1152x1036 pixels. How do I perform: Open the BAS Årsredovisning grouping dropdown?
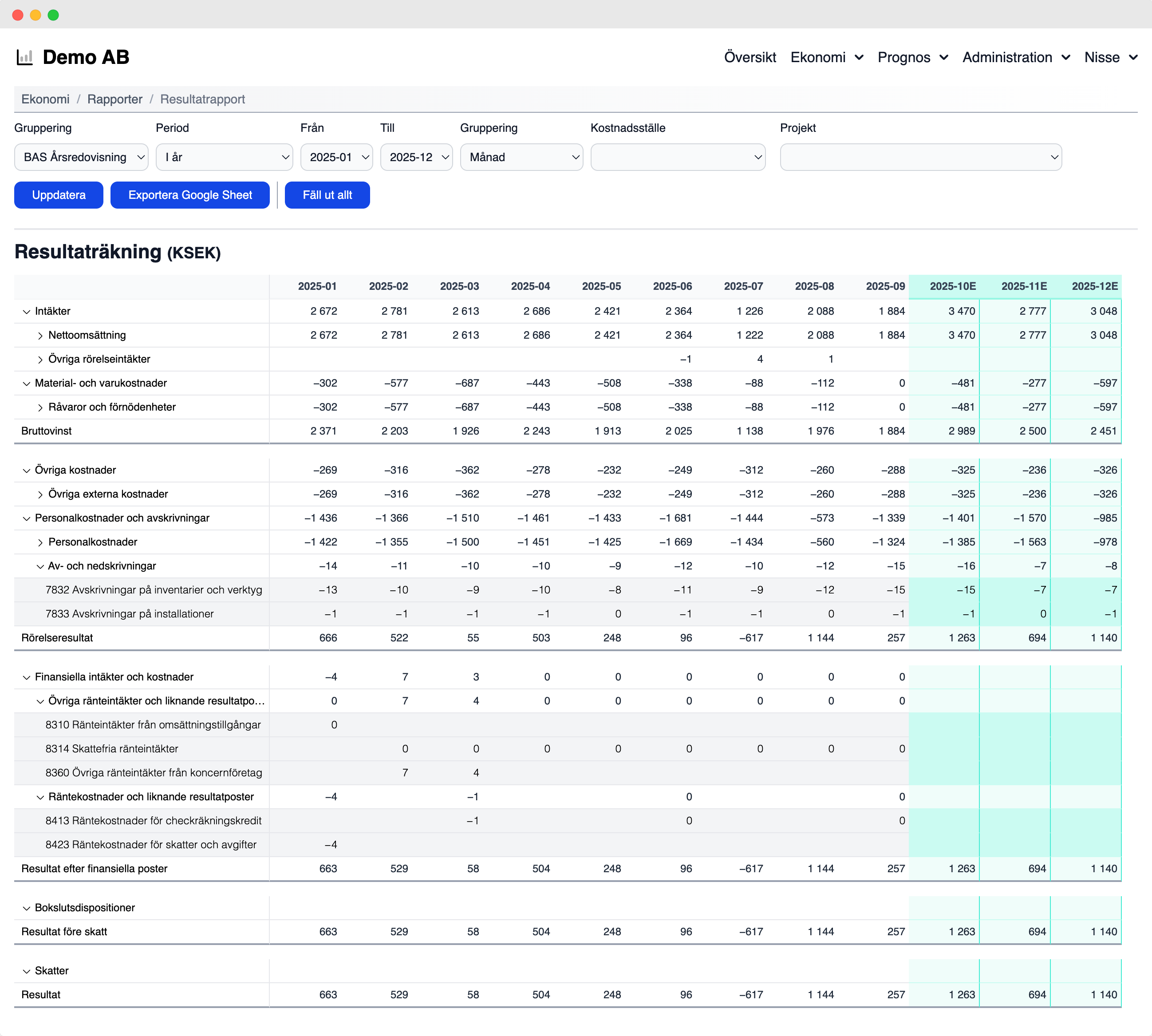click(x=81, y=157)
